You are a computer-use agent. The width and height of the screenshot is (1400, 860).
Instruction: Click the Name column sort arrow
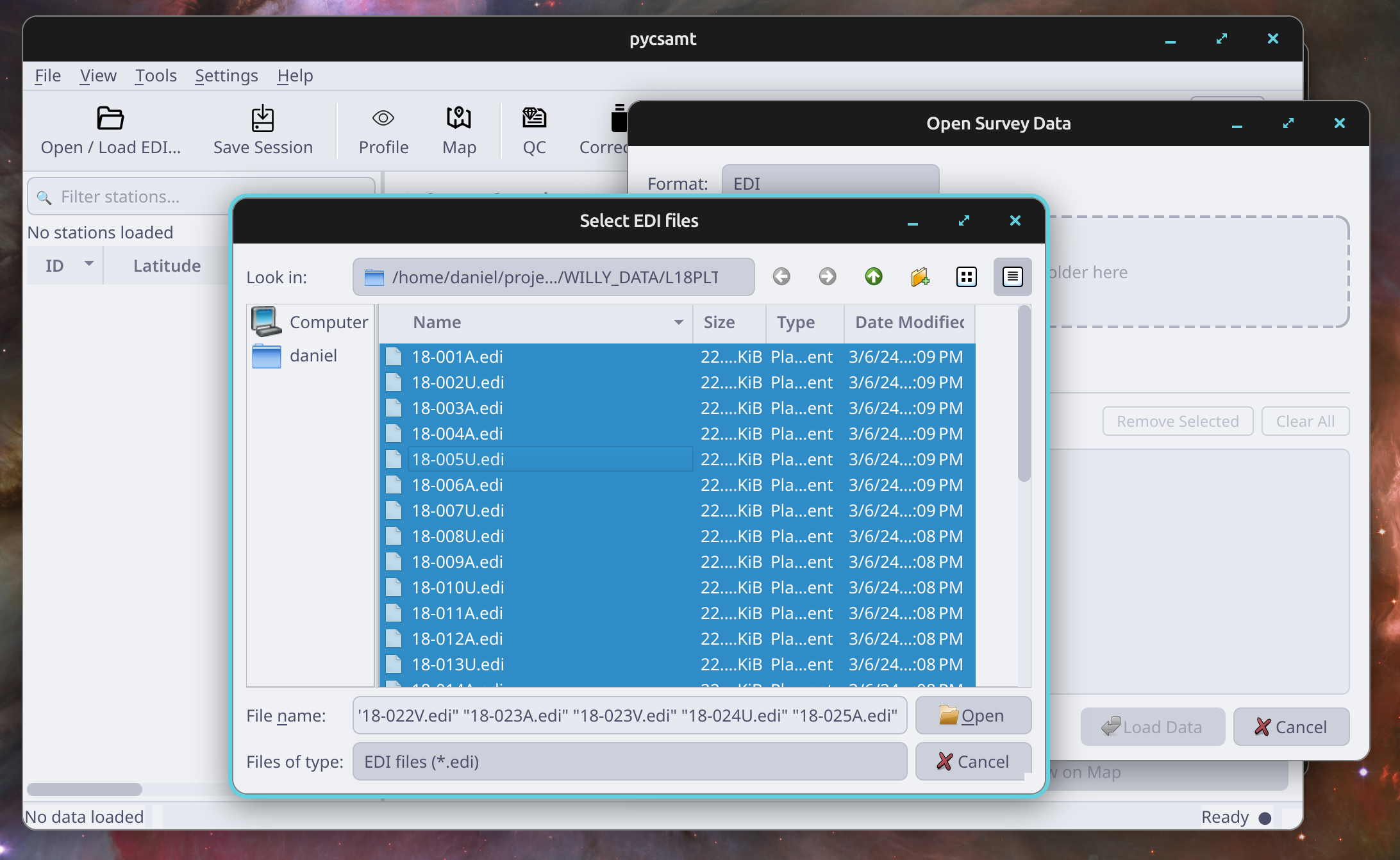678,322
